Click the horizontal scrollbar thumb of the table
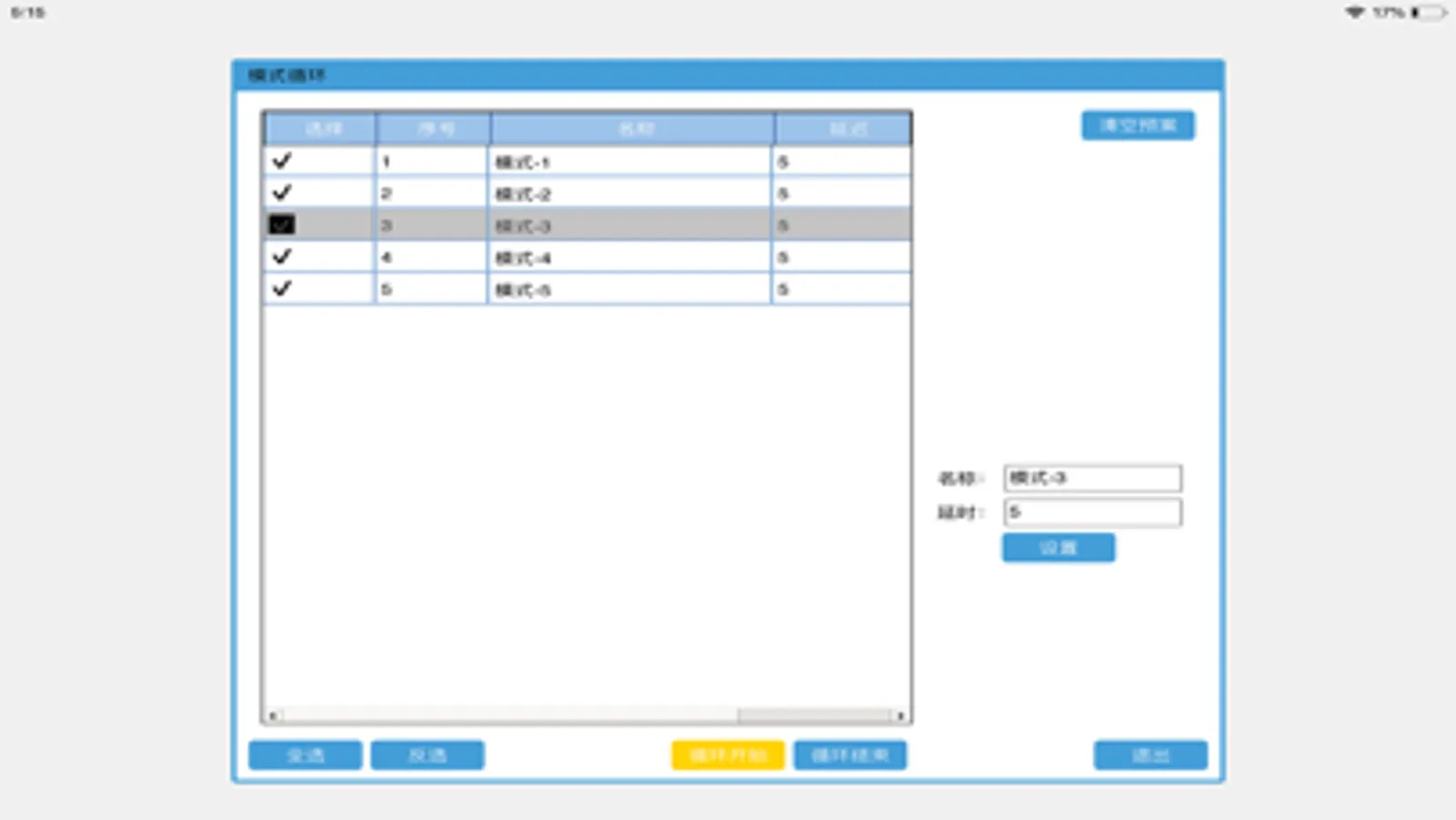The image size is (1456, 820). [815, 716]
